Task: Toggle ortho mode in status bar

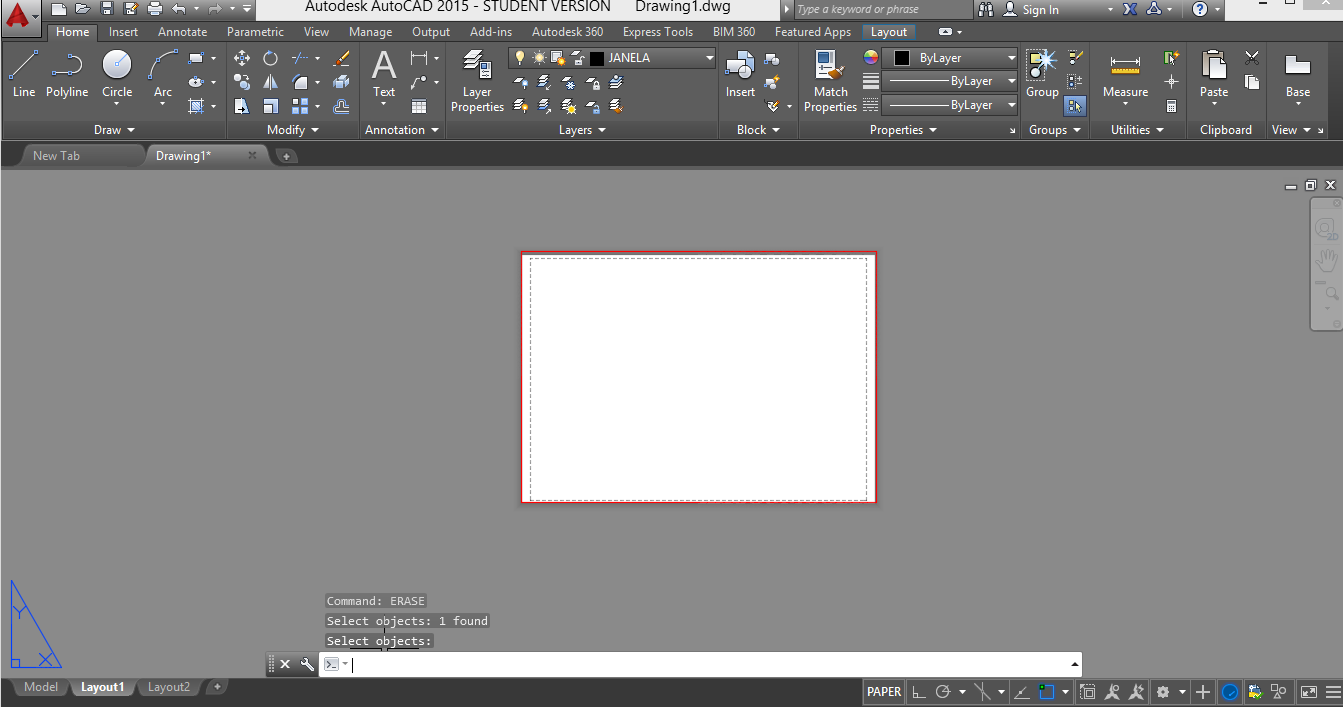Action: pyautogui.click(x=918, y=692)
